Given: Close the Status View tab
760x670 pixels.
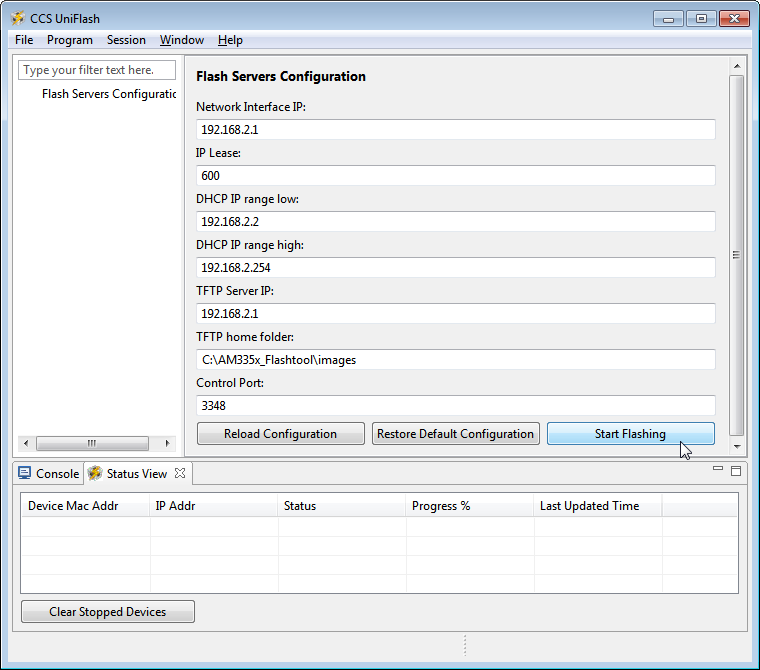Looking at the screenshot, I should click(180, 473).
